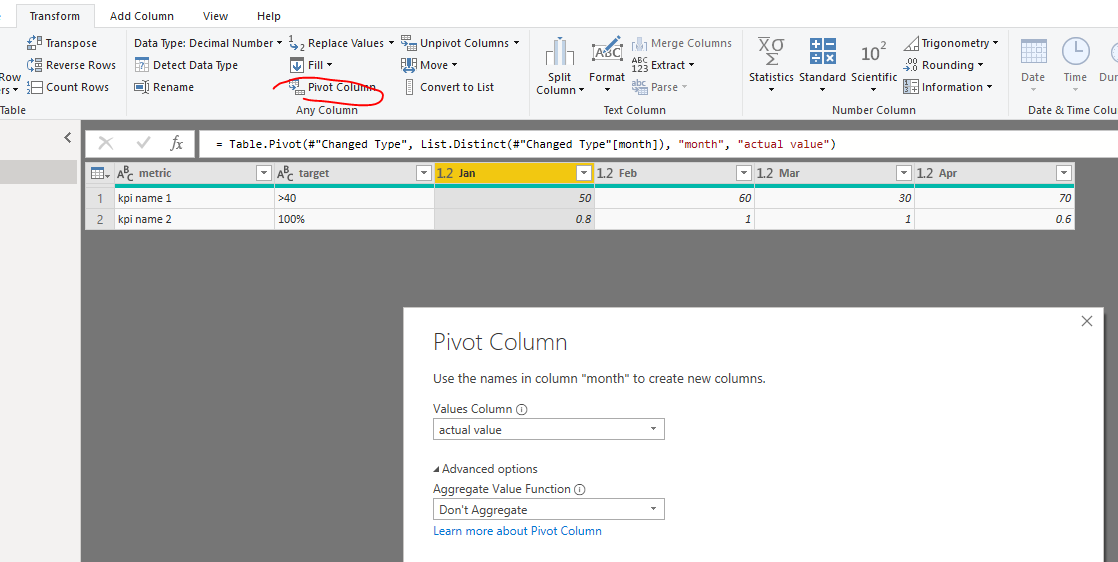
Task: Open the Scientific operations menu
Action: (873, 66)
